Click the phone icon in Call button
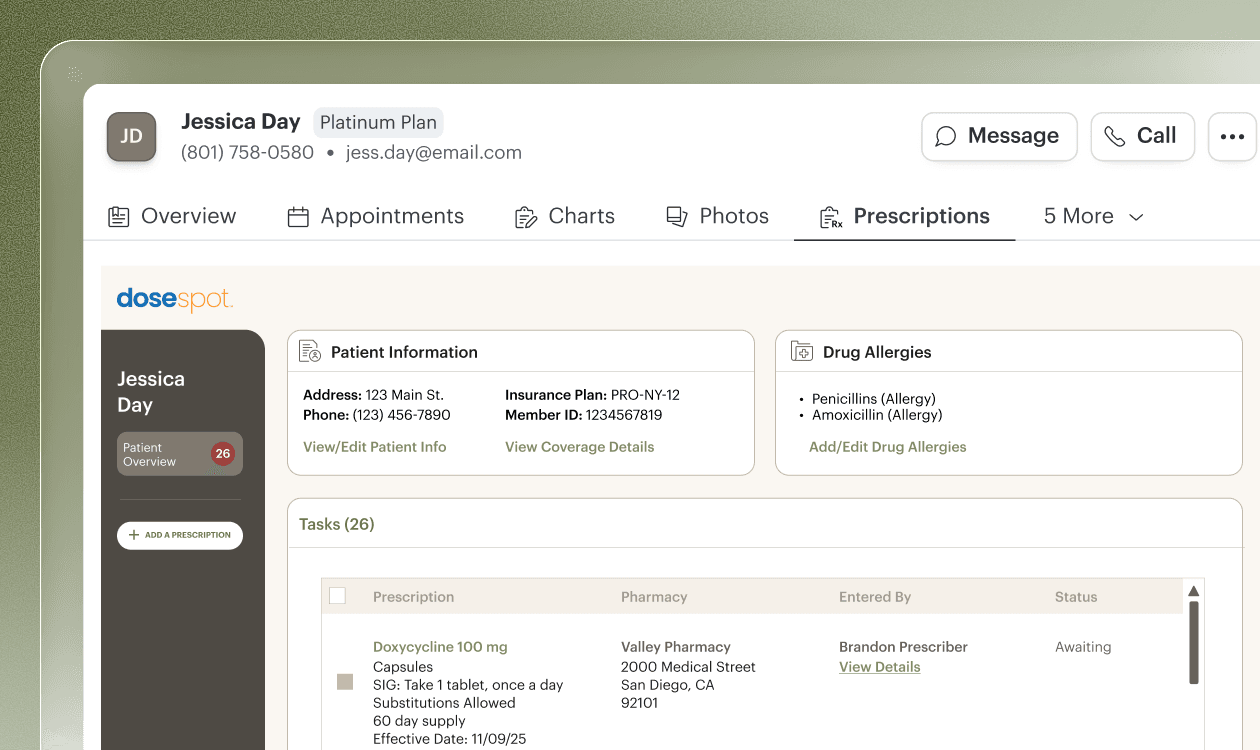Viewport: 1260px width, 750px height. [x=1114, y=136]
